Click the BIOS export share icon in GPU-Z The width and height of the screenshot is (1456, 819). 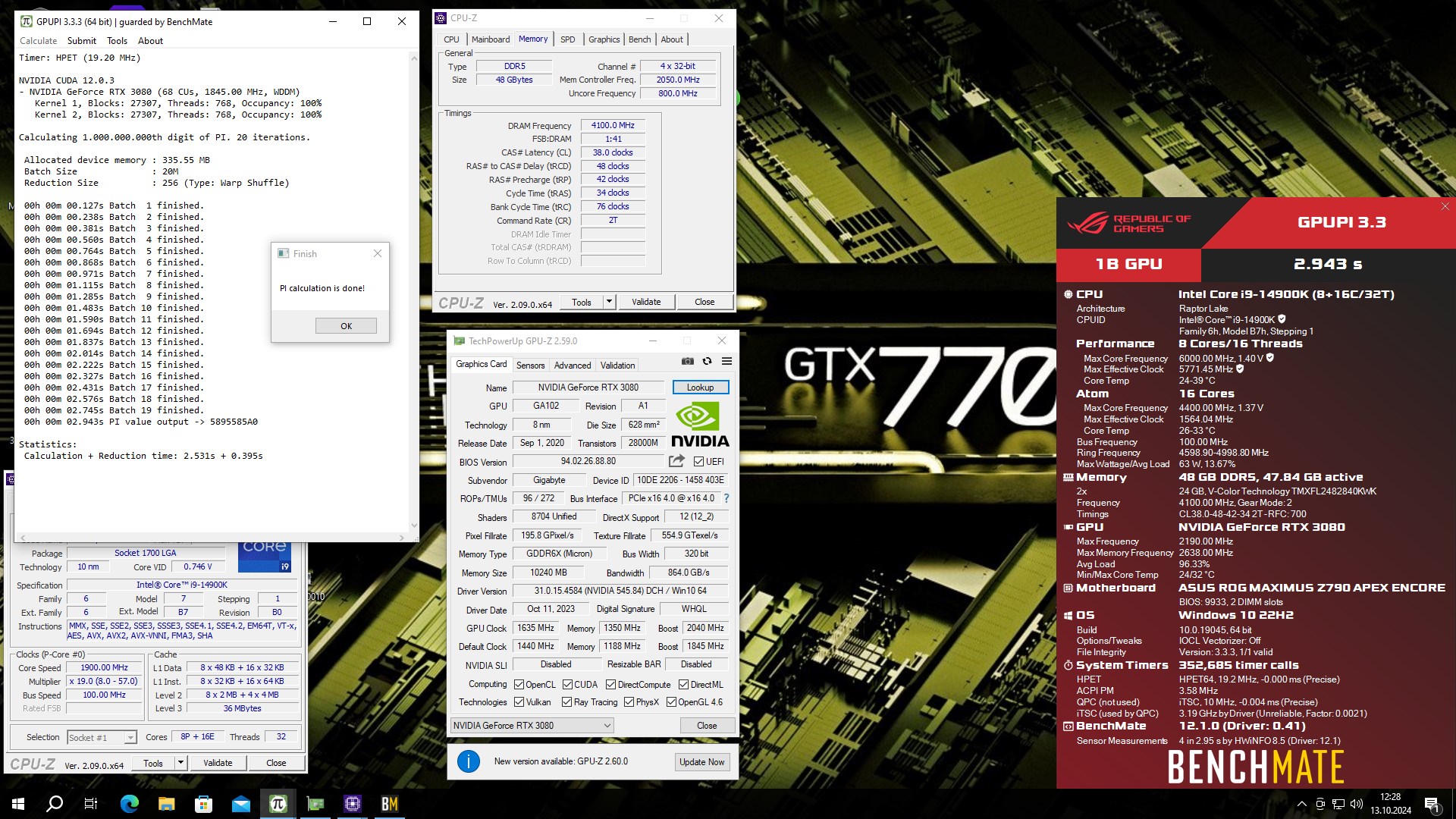676,461
